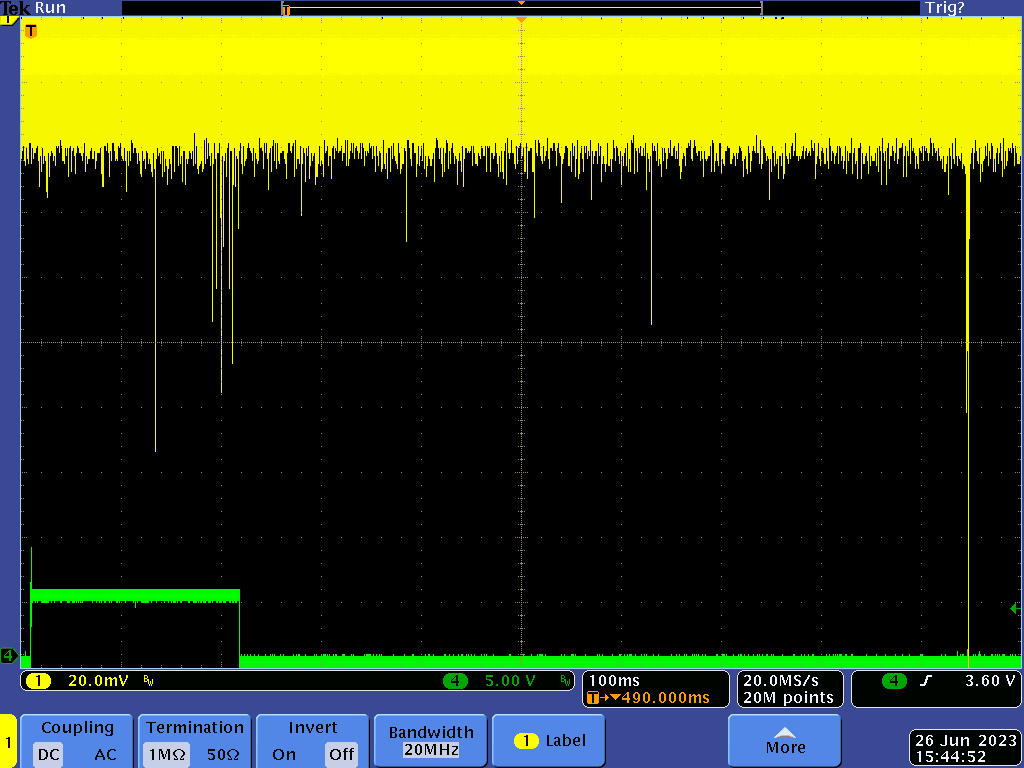This screenshot has width=1024, height=768.
Task: Click the orange T delay icon beside 490.000ms
Action: click(595, 698)
